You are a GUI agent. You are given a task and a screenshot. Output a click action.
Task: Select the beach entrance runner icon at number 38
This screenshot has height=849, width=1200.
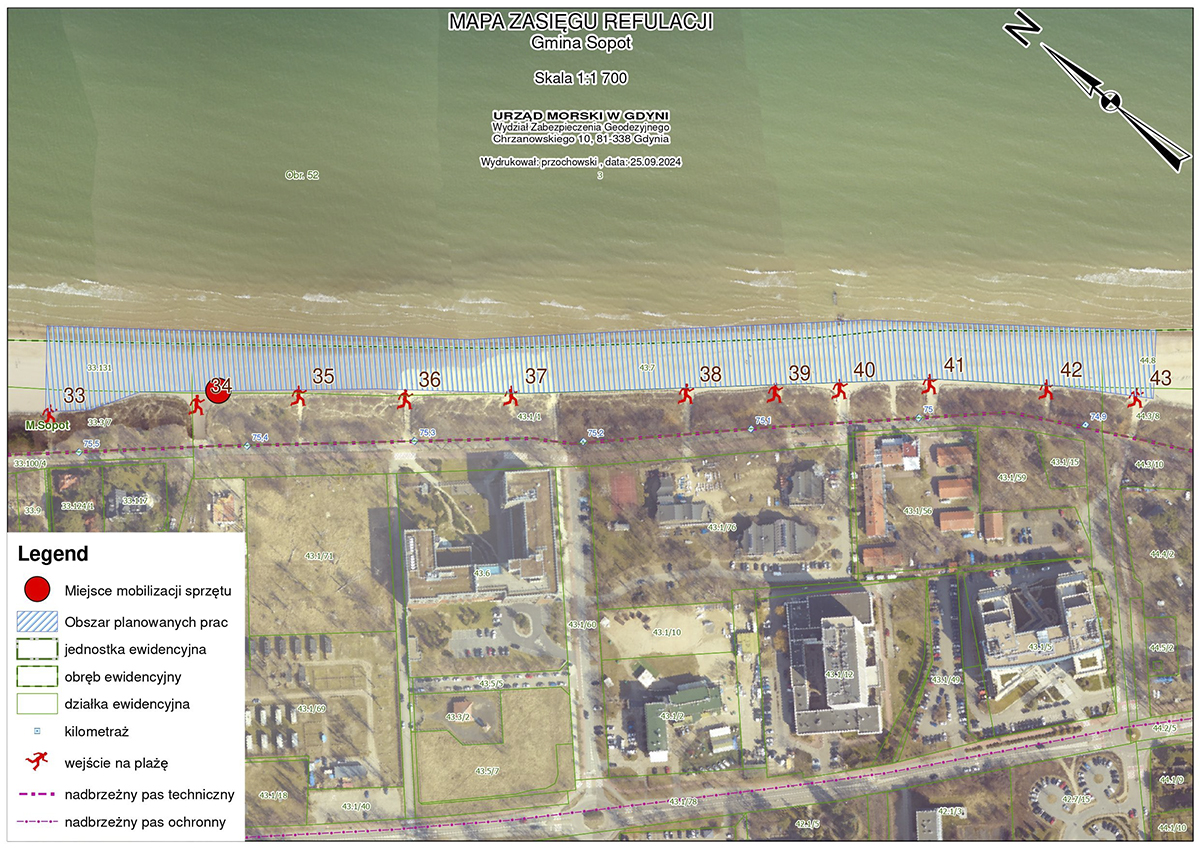[x=686, y=394]
